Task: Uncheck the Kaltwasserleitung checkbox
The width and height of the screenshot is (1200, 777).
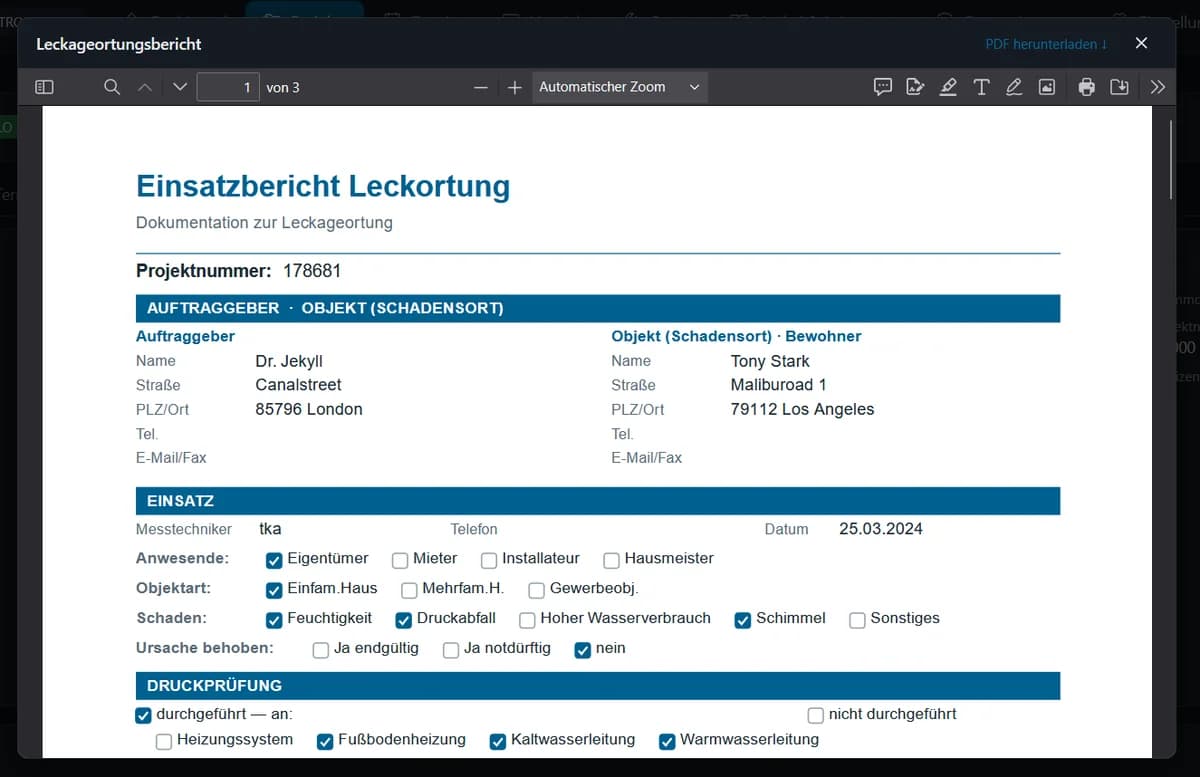Action: click(x=498, y=741)
